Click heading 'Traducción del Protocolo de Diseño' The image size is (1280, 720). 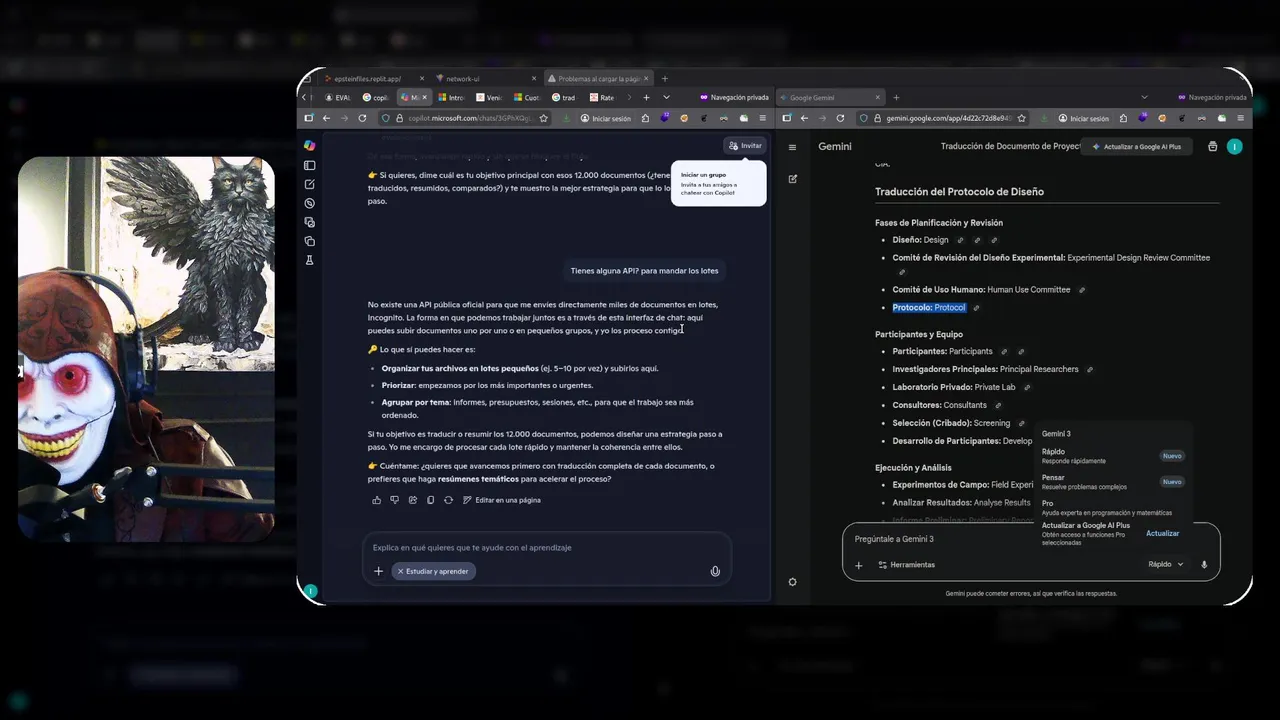click(x=959, y=192)
